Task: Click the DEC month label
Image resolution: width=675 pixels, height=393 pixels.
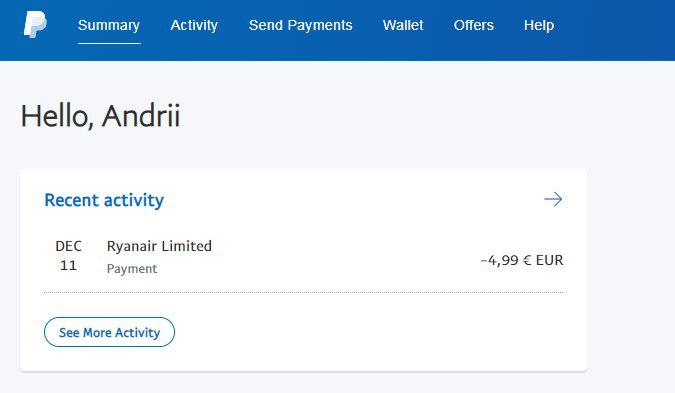Action: click(68, 246)
